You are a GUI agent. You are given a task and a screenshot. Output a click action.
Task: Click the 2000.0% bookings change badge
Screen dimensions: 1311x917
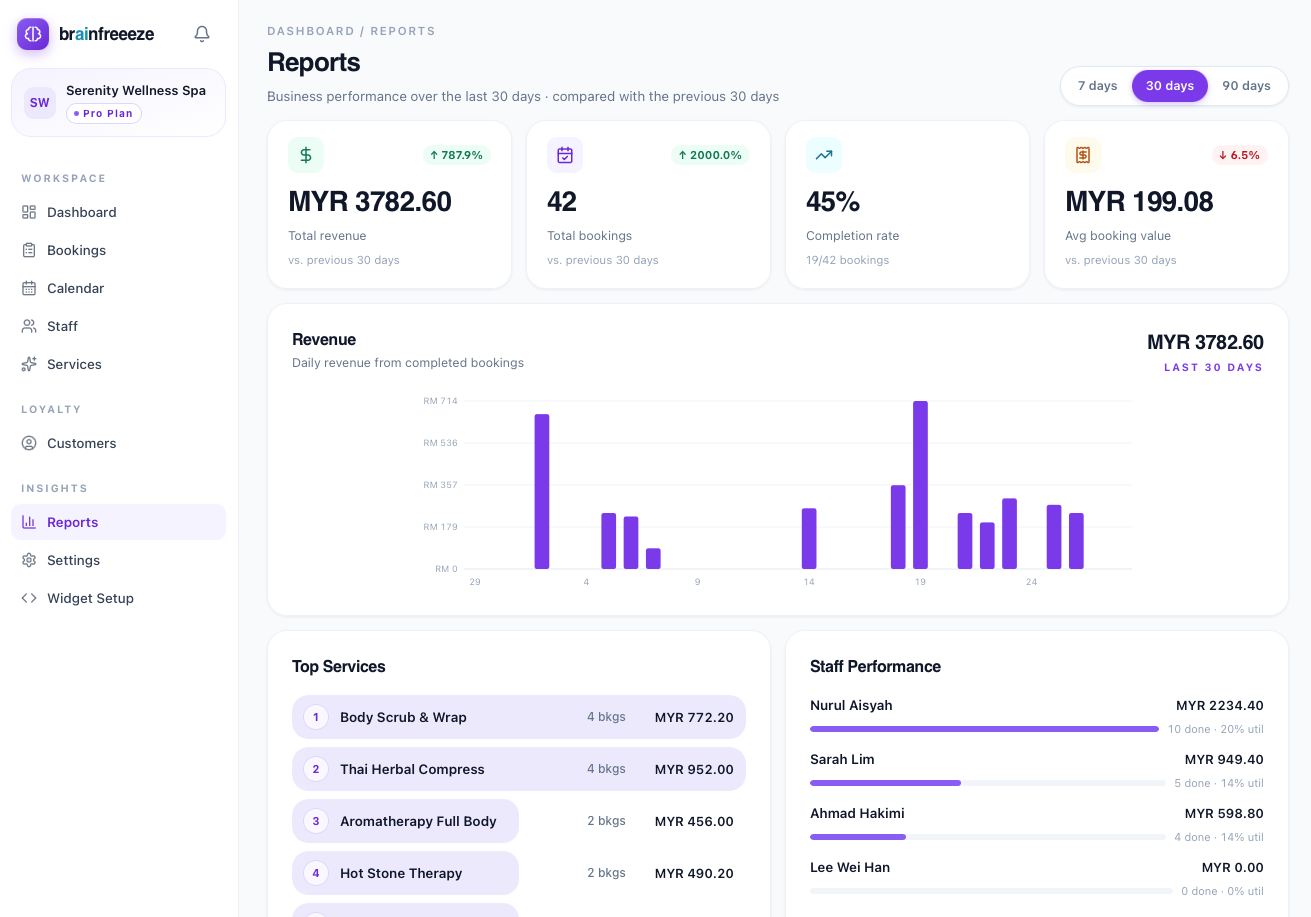[x=711, y=155]
